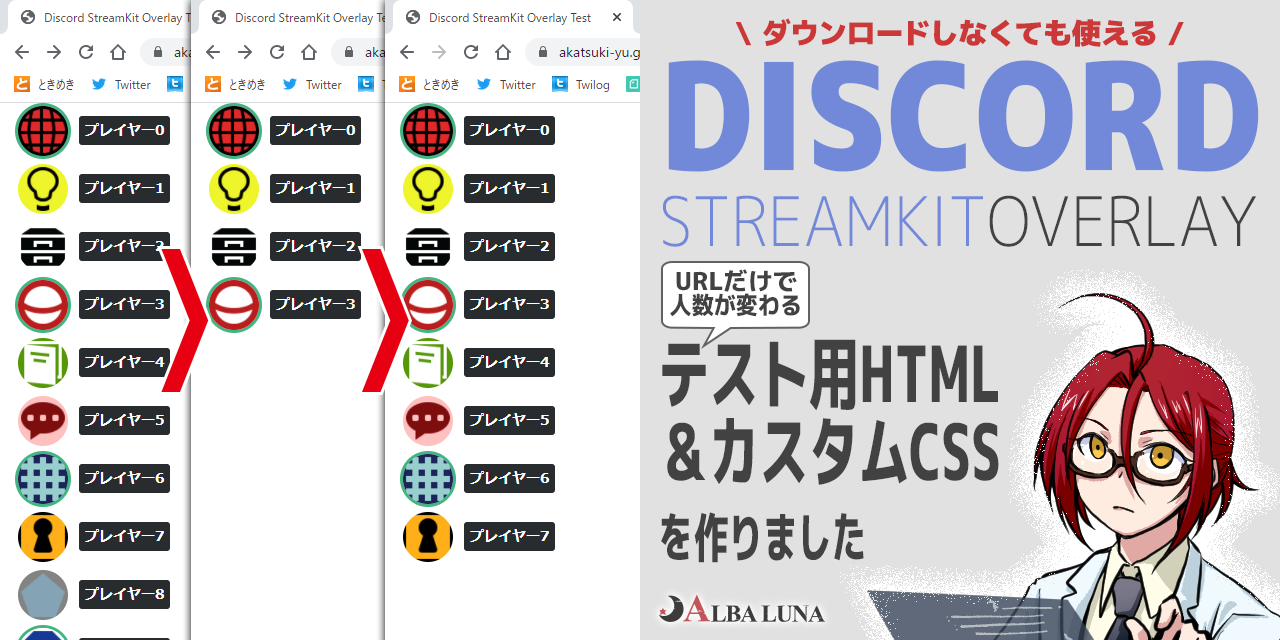Click the gray pentagon avatar of プレイヤー8 in the leftmost window

tap(43, 595)
